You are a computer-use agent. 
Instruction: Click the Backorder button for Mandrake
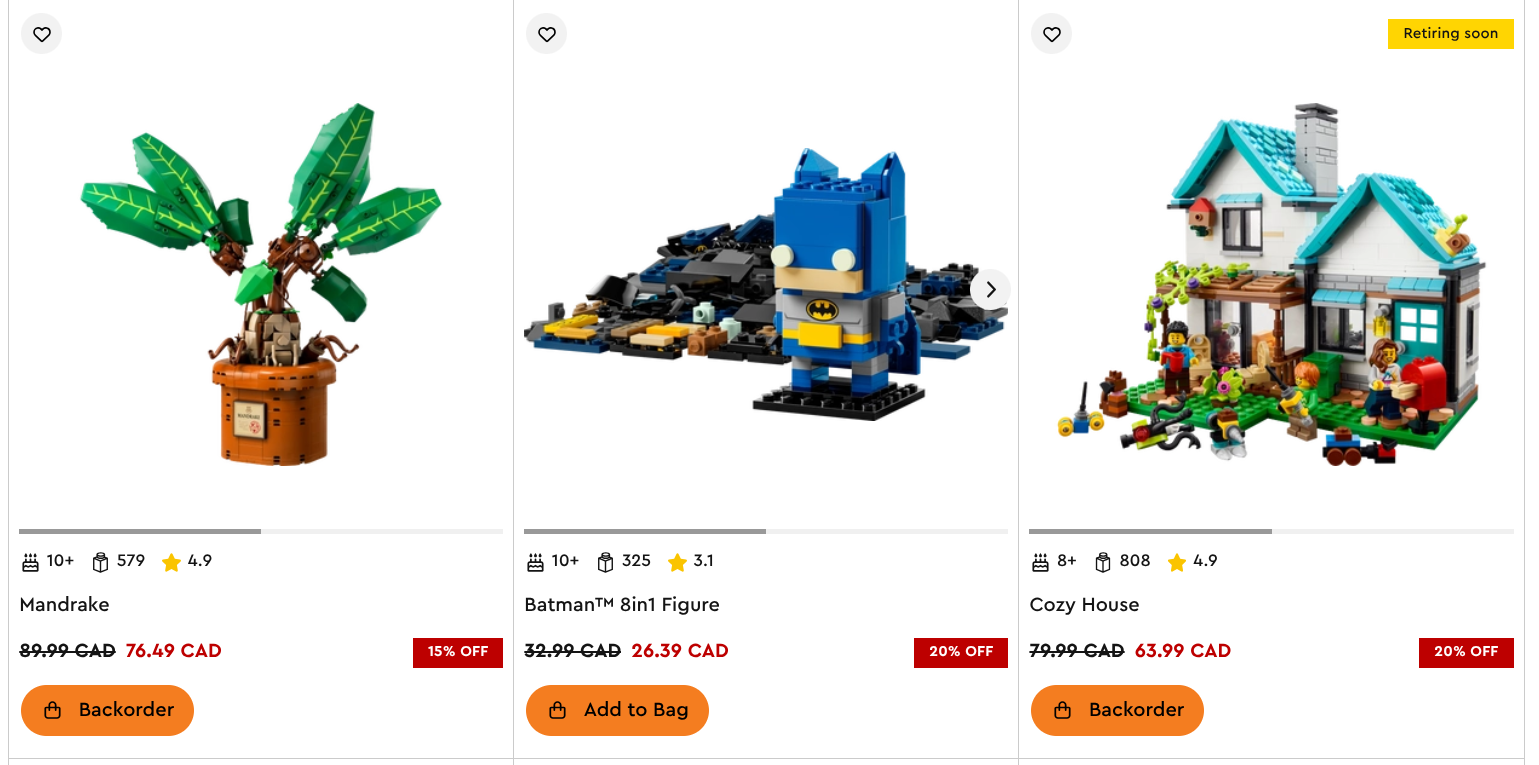(107, 710)
